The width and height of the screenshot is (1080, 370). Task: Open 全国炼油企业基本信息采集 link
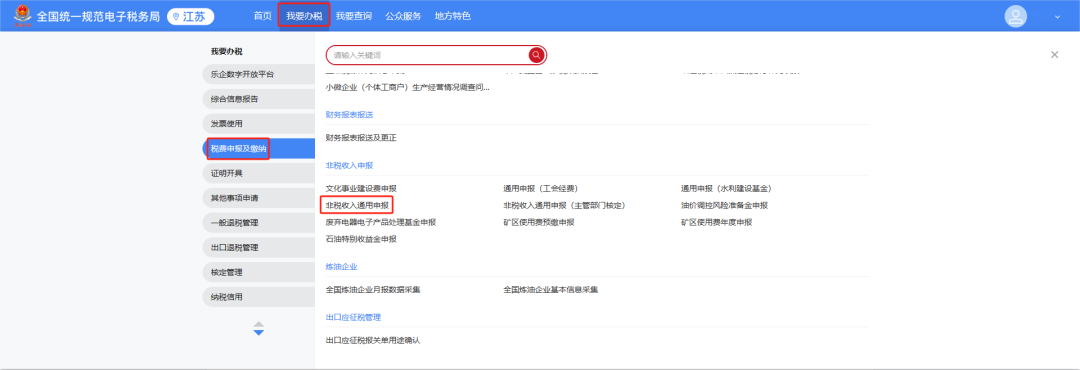coord(550,290)
